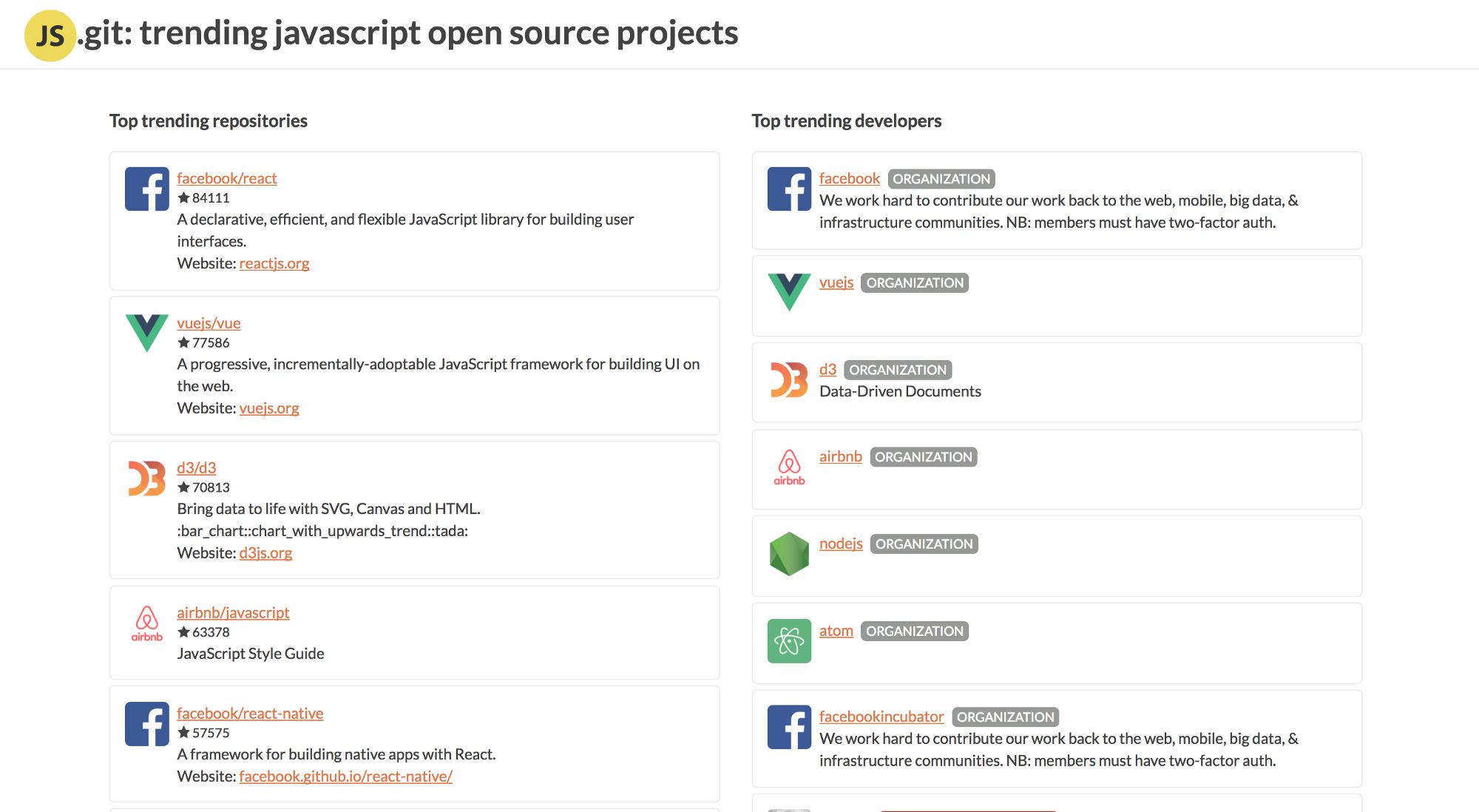Visit the d3js.org website link
Image resolution: width=1479 pixels, height=812 pixels.
click(265, 553)
